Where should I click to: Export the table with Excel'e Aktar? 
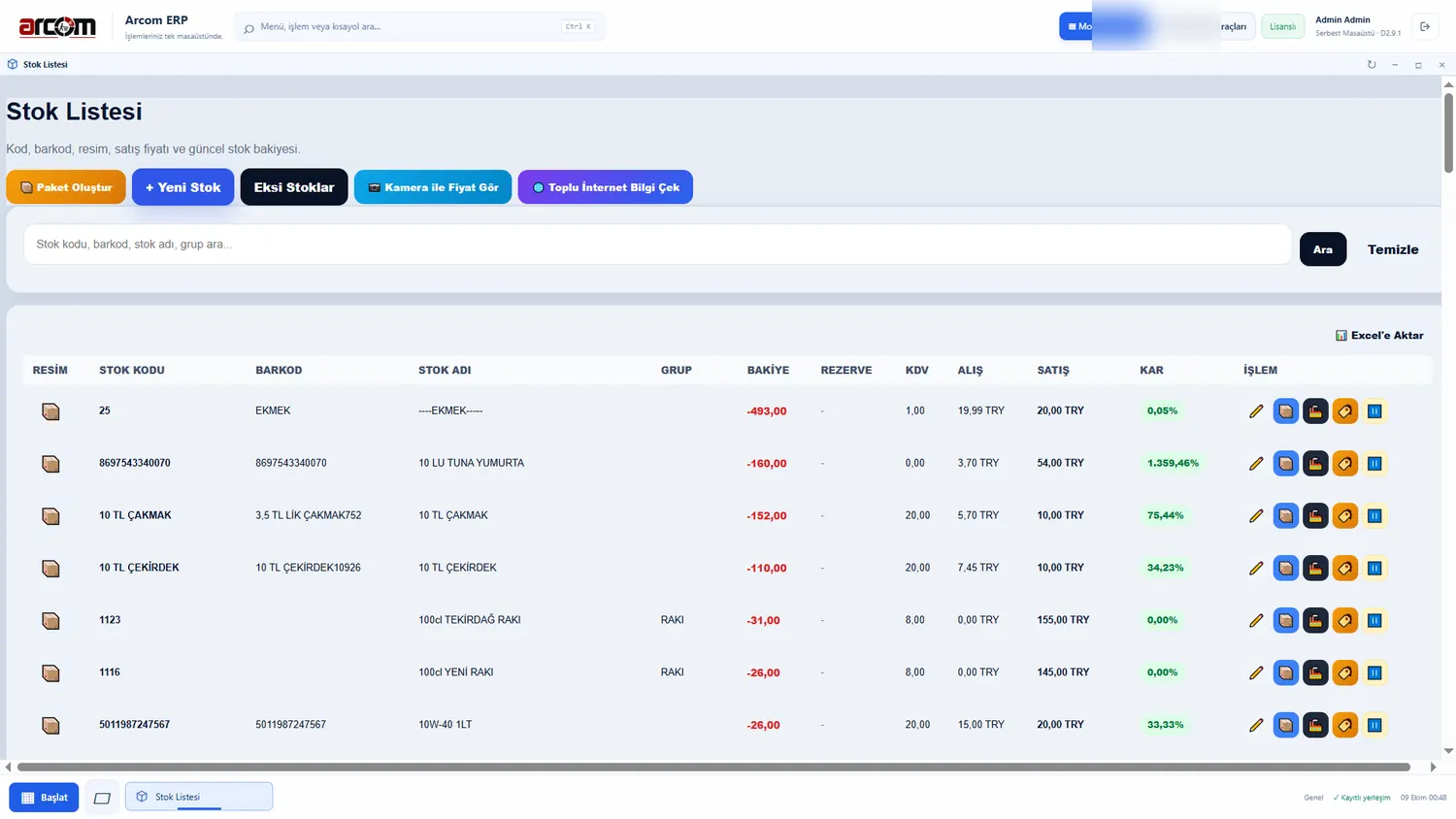pyautogui.click(x=1379, y=336)
